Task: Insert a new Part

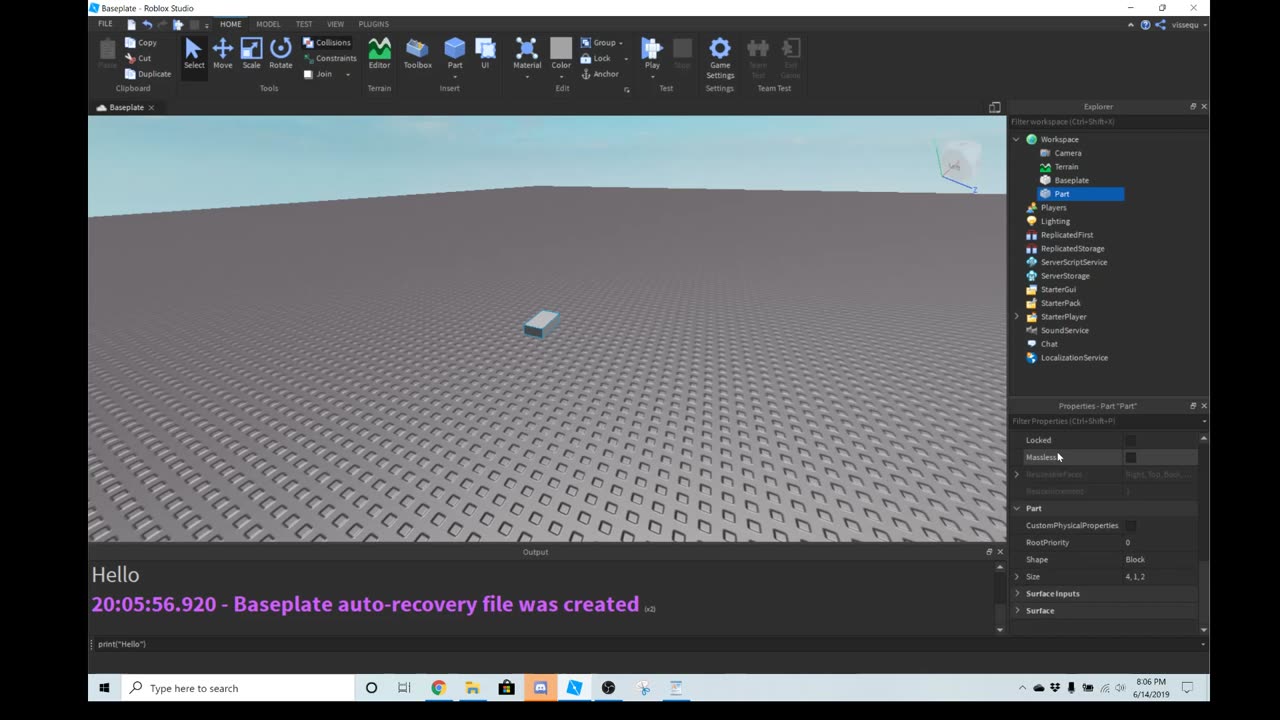Action: pos(455,54)
